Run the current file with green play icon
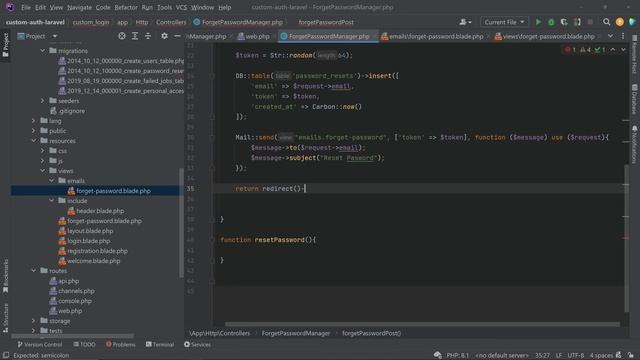 tap(538, 22)
